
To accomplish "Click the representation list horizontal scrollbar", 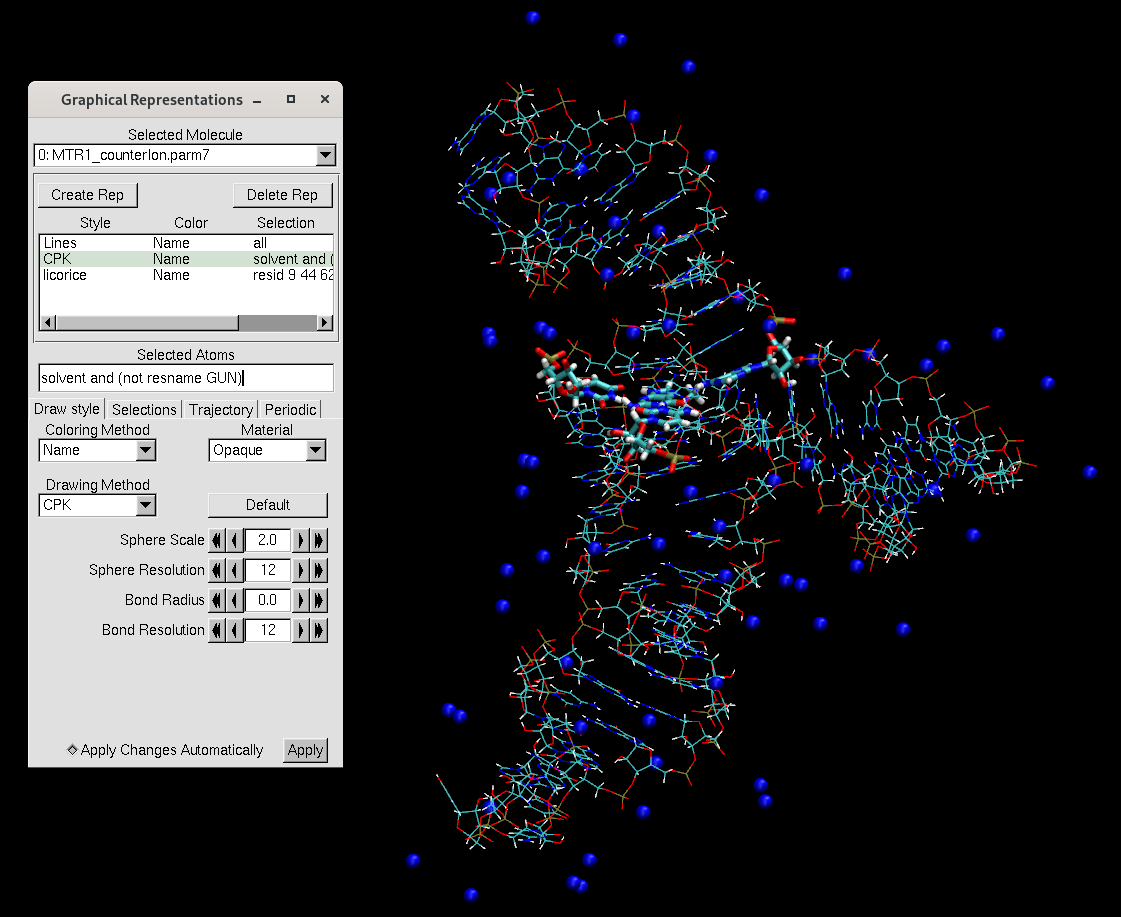I will click(148, 323).
